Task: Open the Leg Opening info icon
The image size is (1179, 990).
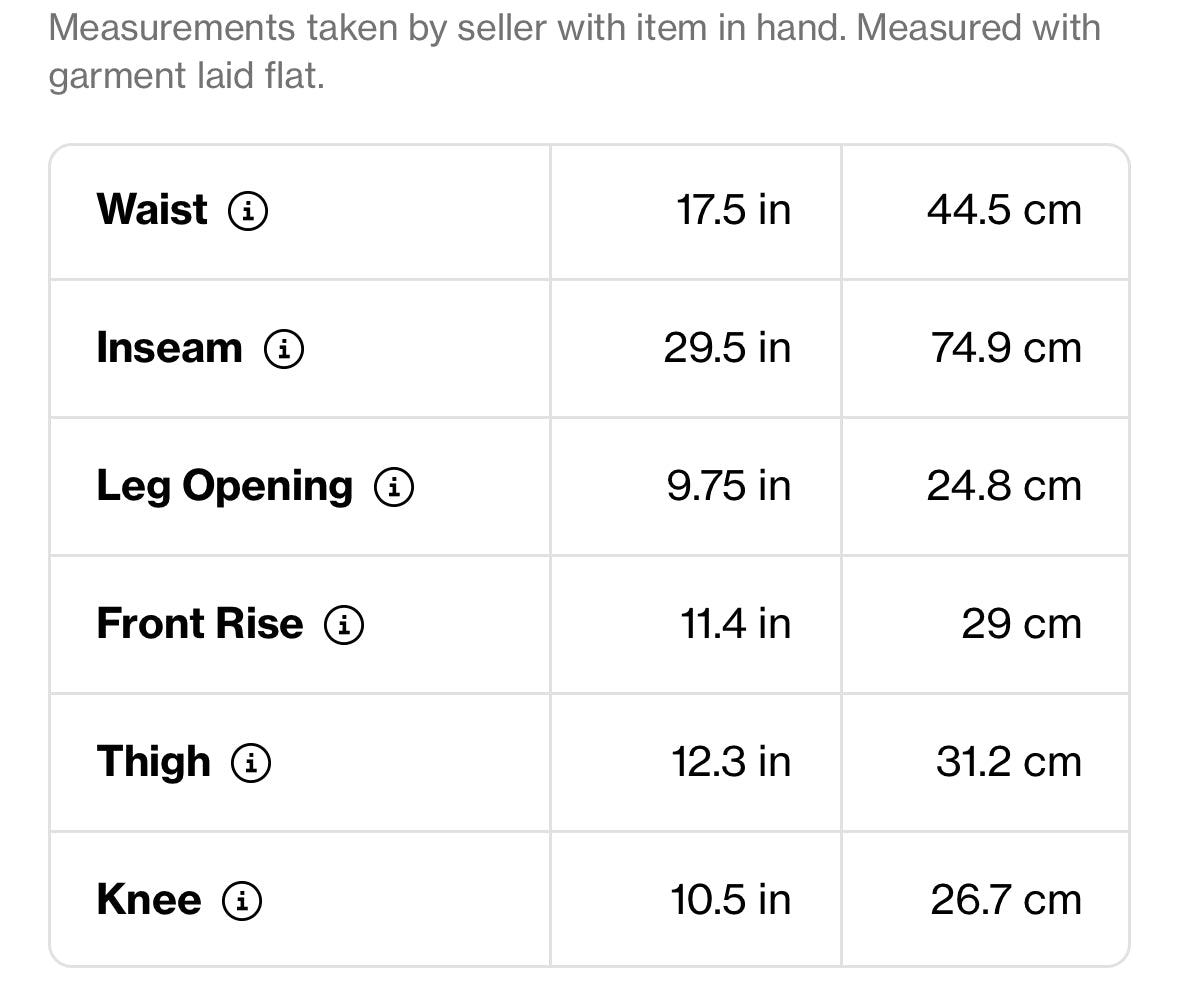Action: pos(395,486)
